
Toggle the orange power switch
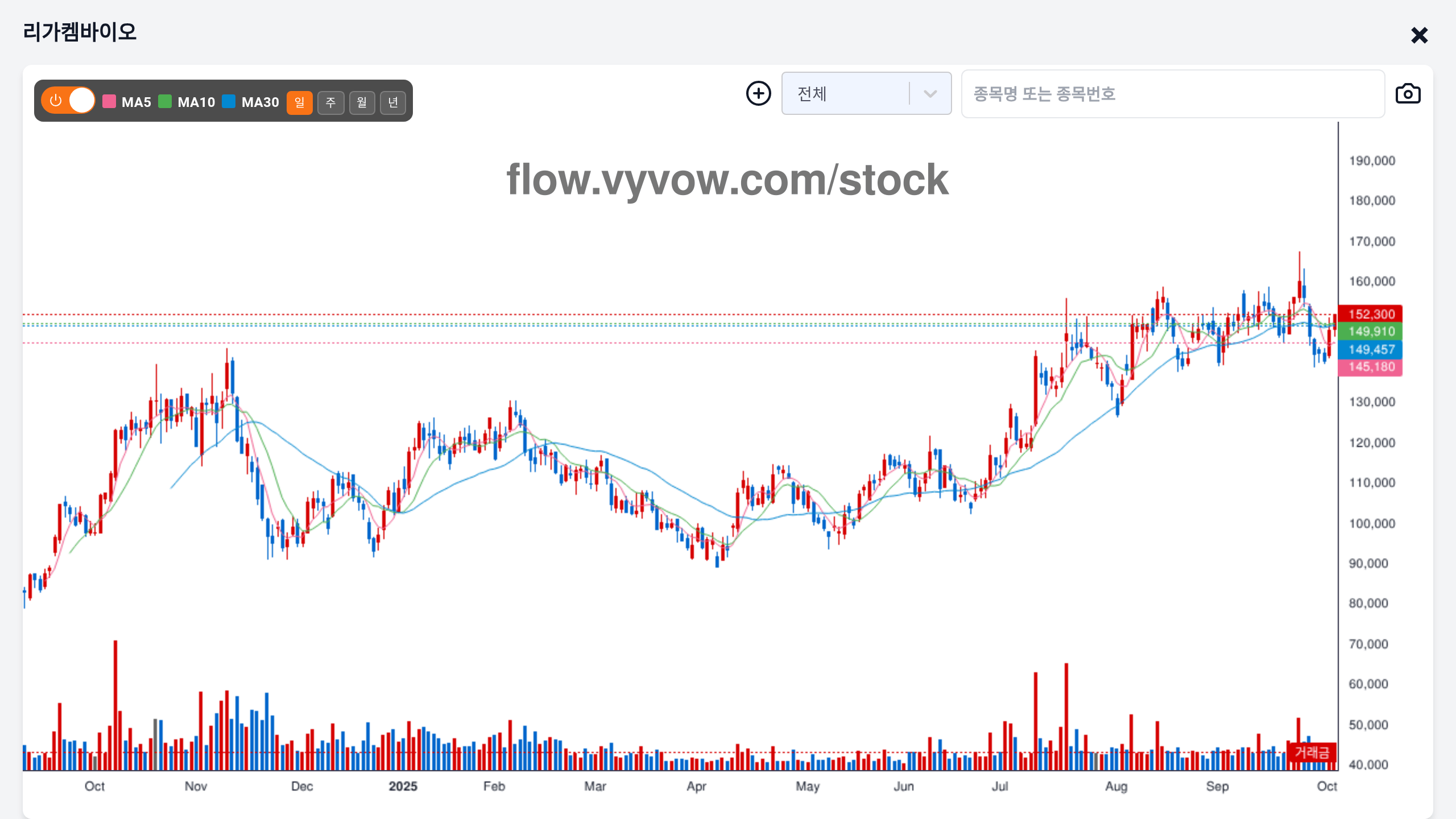coord(68,101)
